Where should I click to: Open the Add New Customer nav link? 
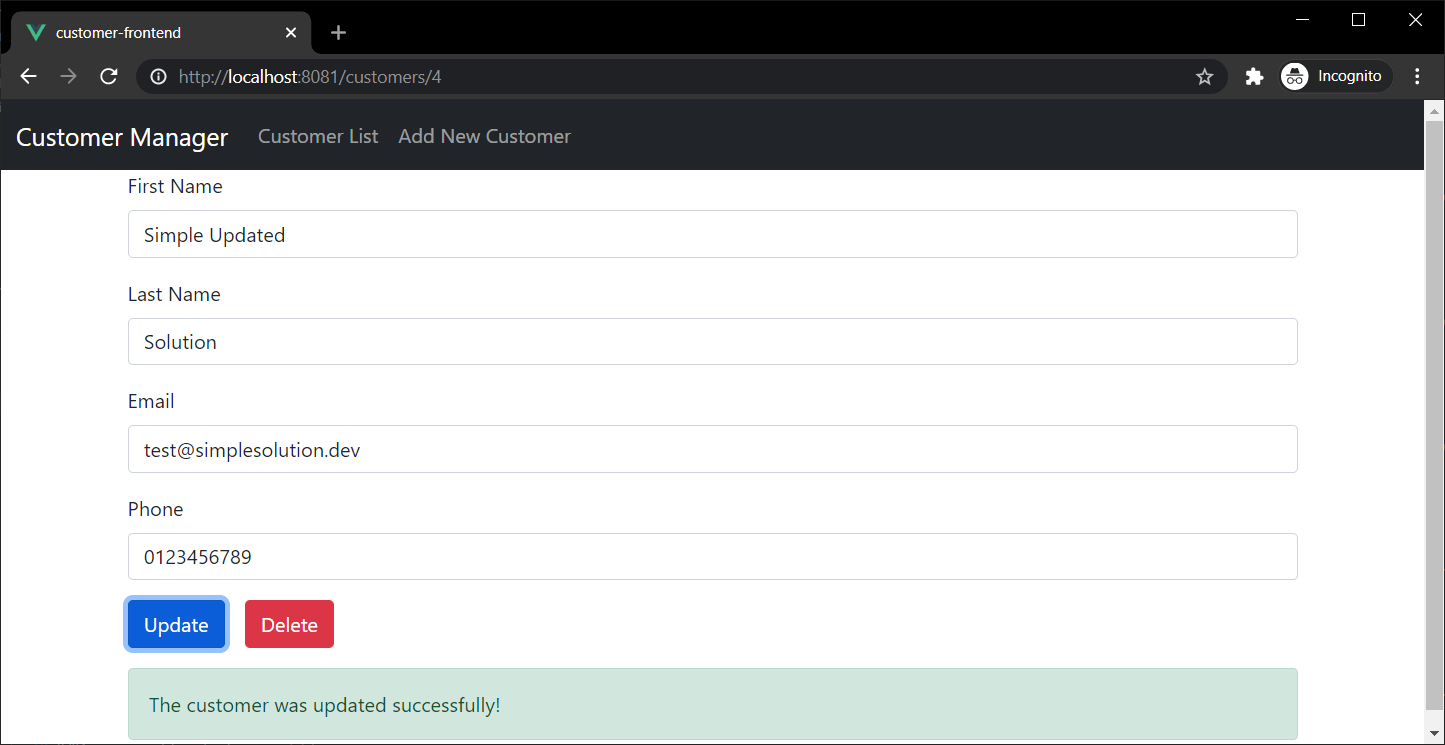484,136
